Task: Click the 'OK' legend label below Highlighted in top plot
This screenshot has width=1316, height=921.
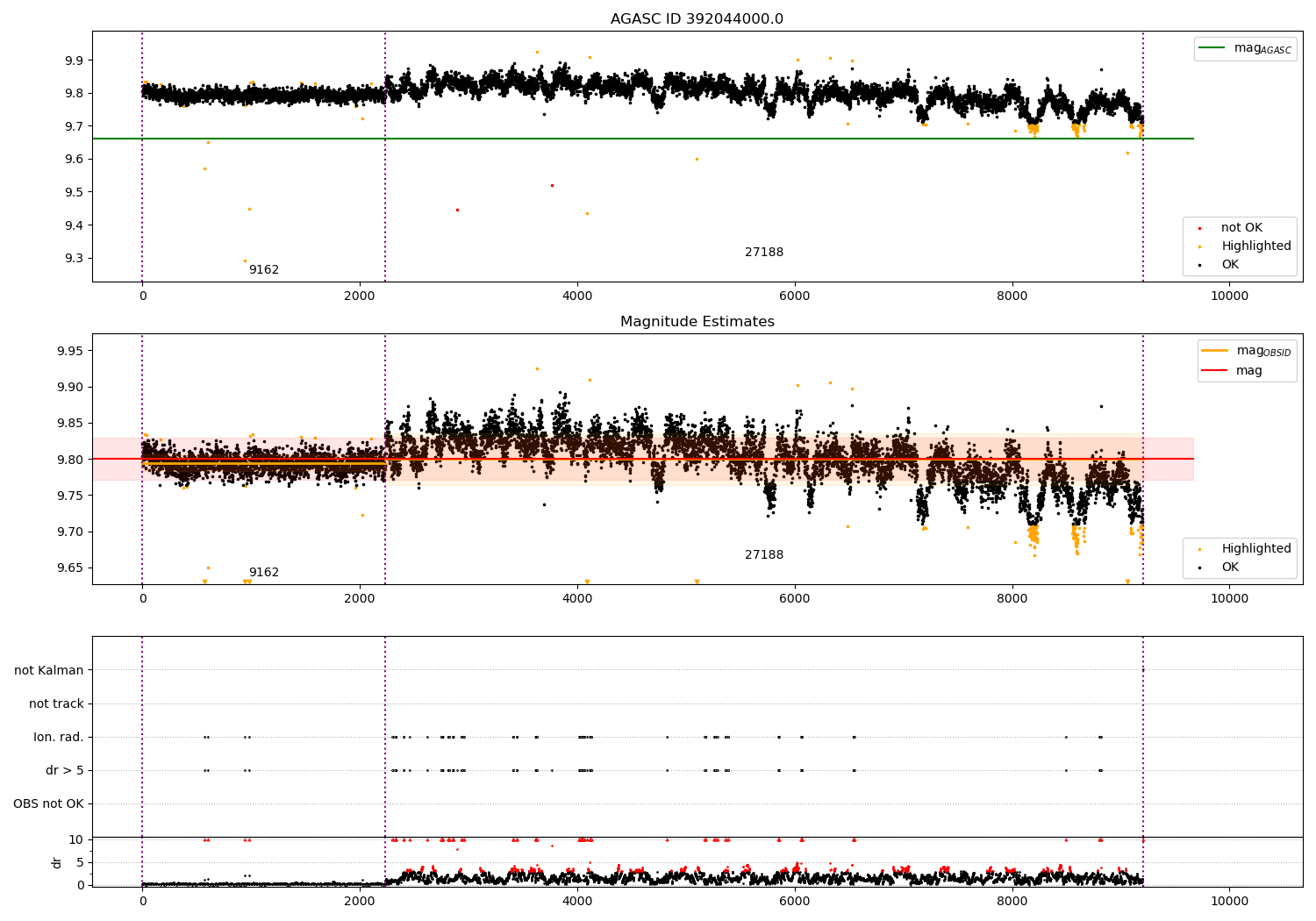Action: pyautogui.click(x=1230, y=265)
